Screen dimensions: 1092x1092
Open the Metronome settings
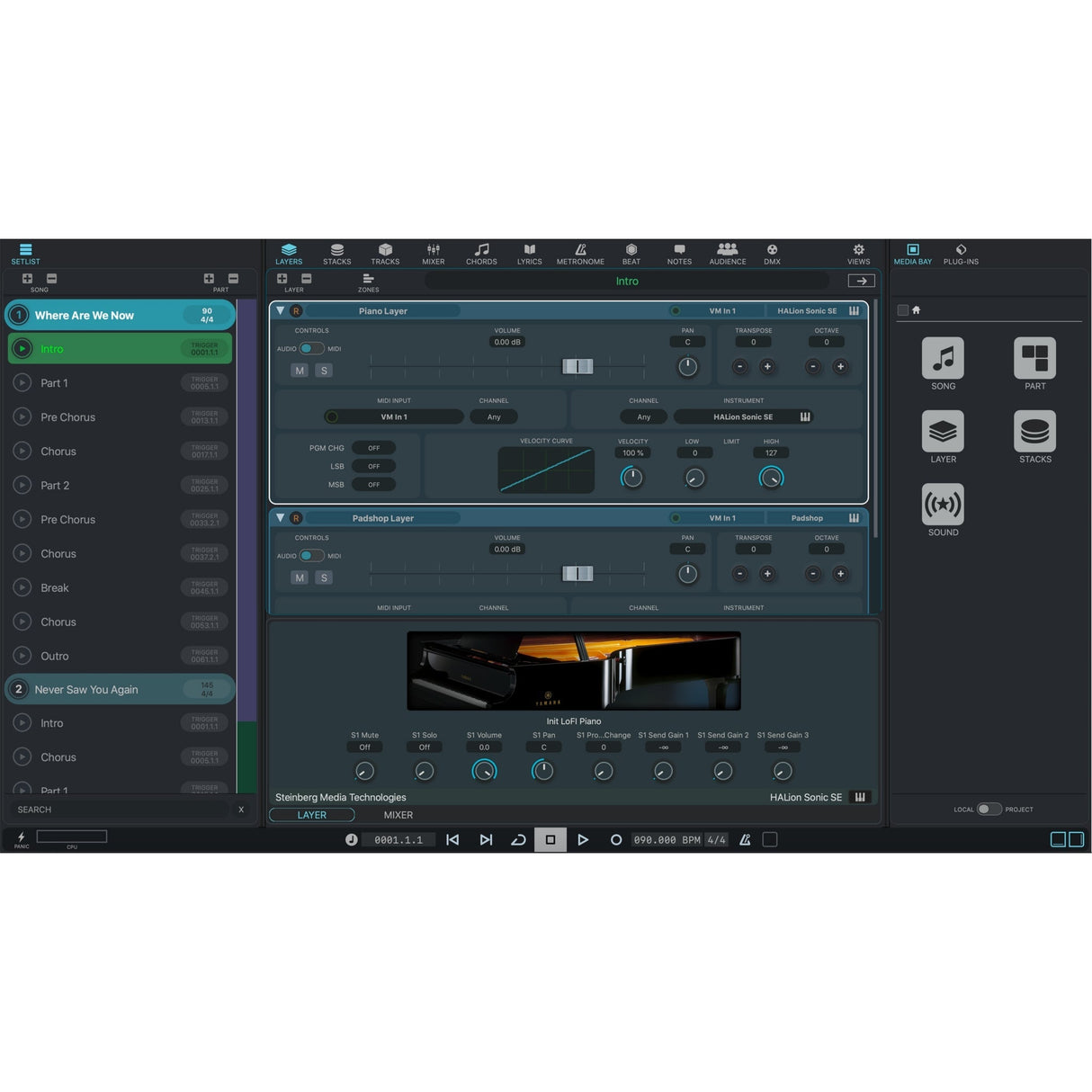point(580,253)
